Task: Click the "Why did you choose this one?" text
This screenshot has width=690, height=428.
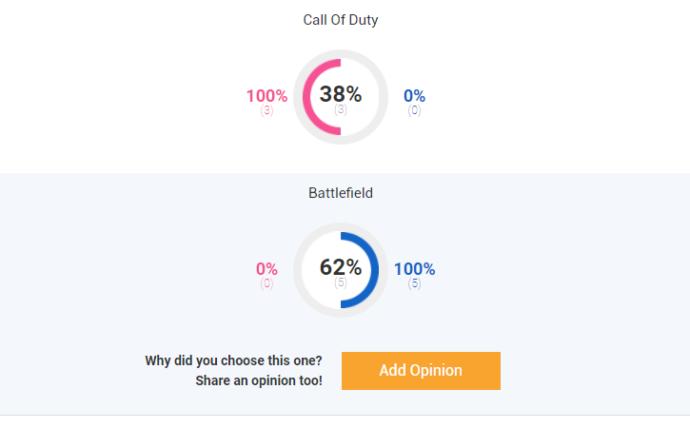Action: [234, 361]
